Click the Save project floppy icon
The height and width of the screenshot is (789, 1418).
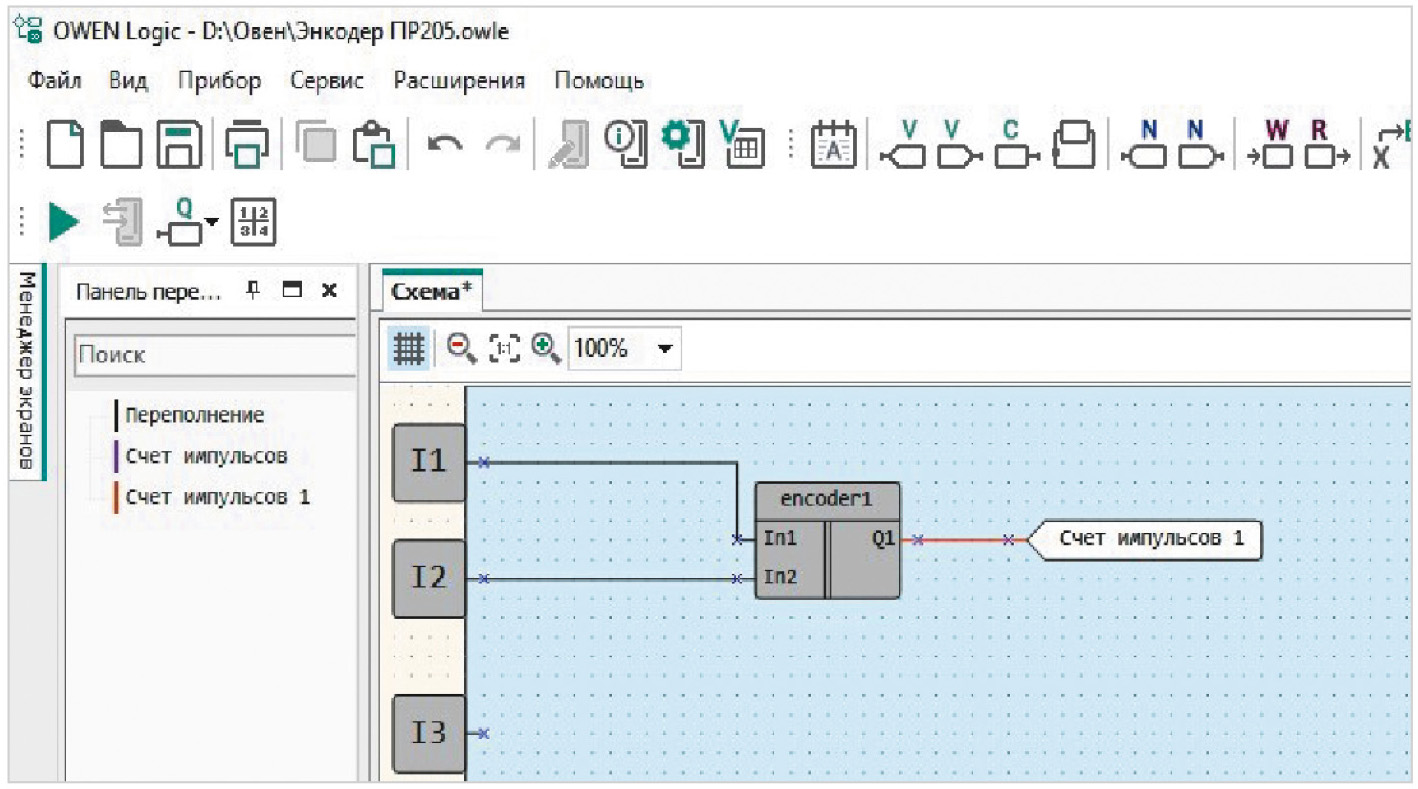(x=182, y=145)
